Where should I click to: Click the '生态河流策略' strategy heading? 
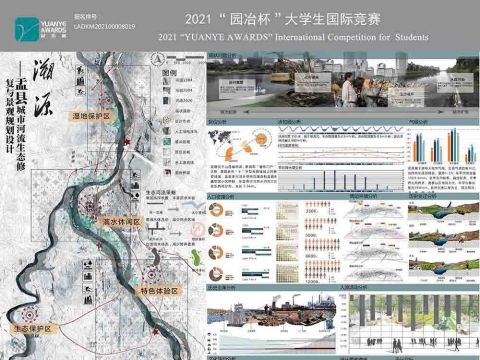(x=161, y=192)
